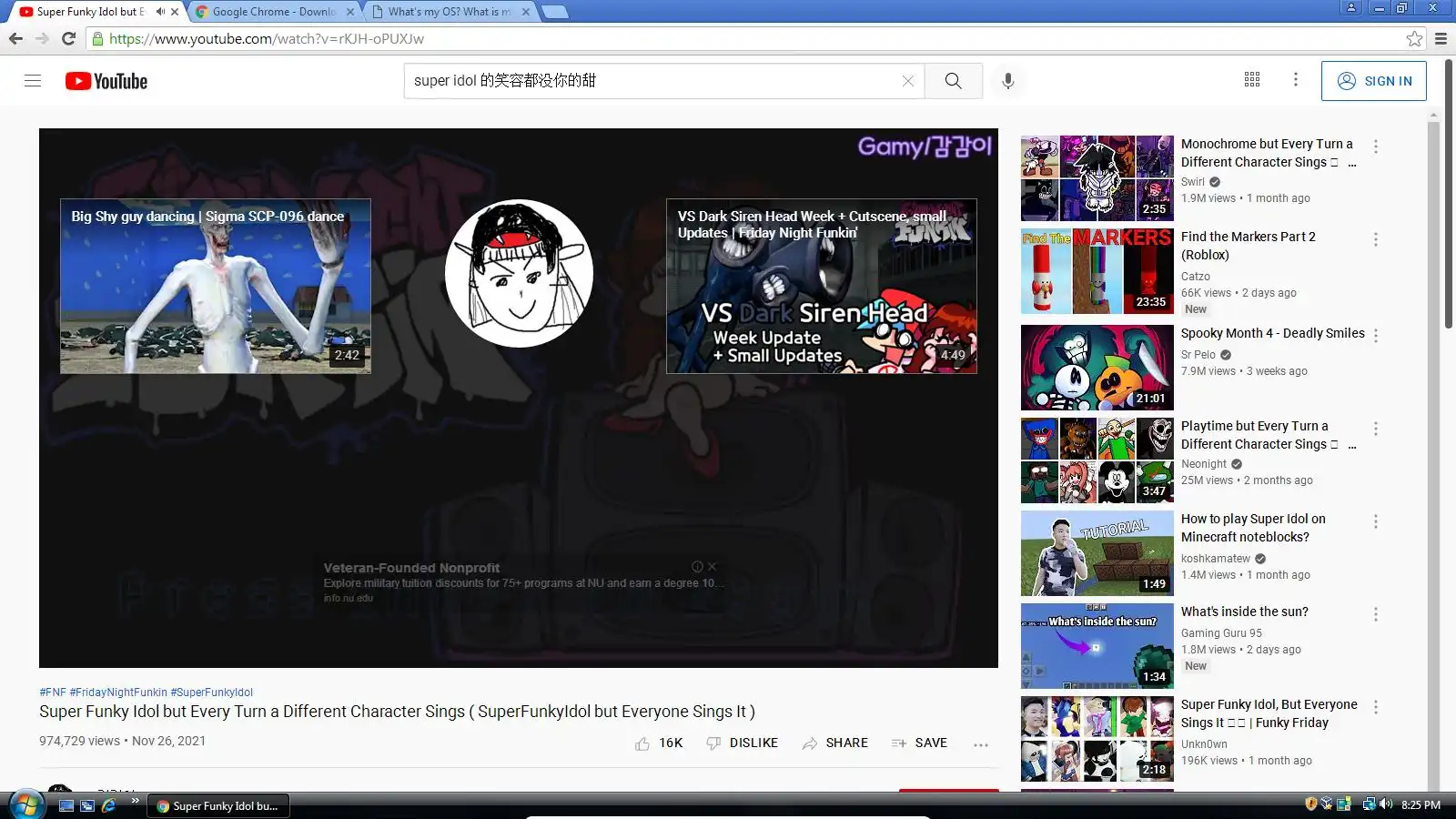
Task: Open options for Spooky Month 4 video
Action: [x=1376, y=336]
